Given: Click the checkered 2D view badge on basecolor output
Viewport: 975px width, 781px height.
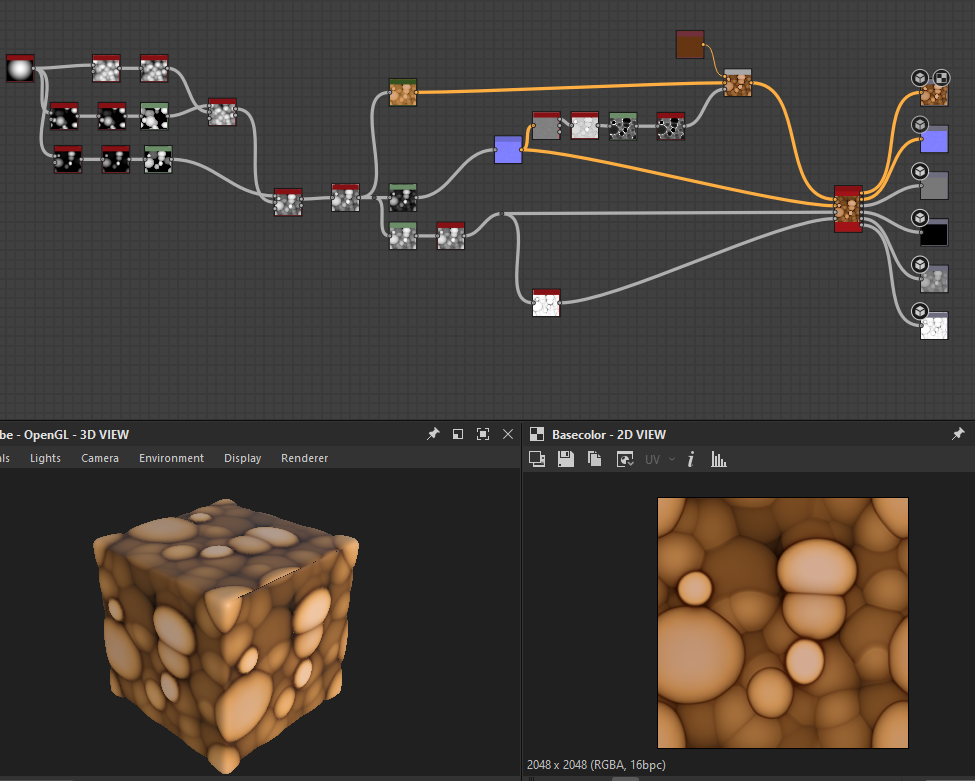Looking at the screenshot, I should [x=941, y=78].
